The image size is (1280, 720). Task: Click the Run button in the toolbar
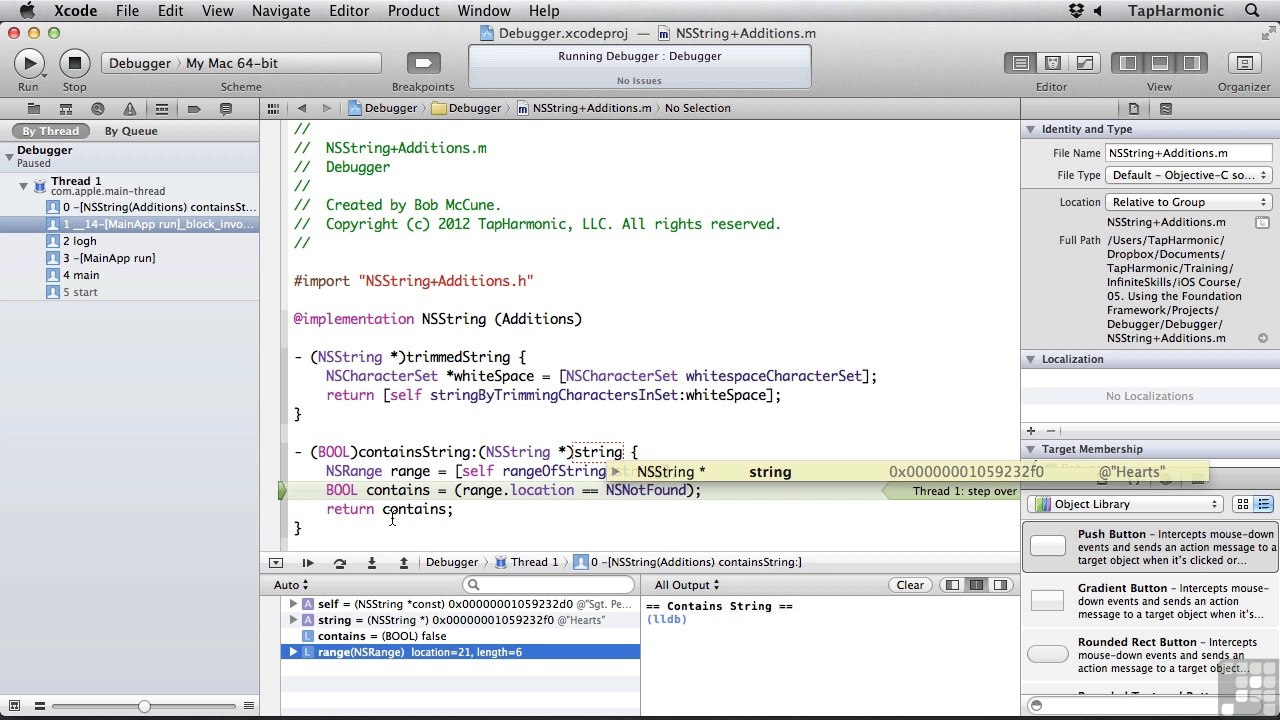(x=29, y=63)
